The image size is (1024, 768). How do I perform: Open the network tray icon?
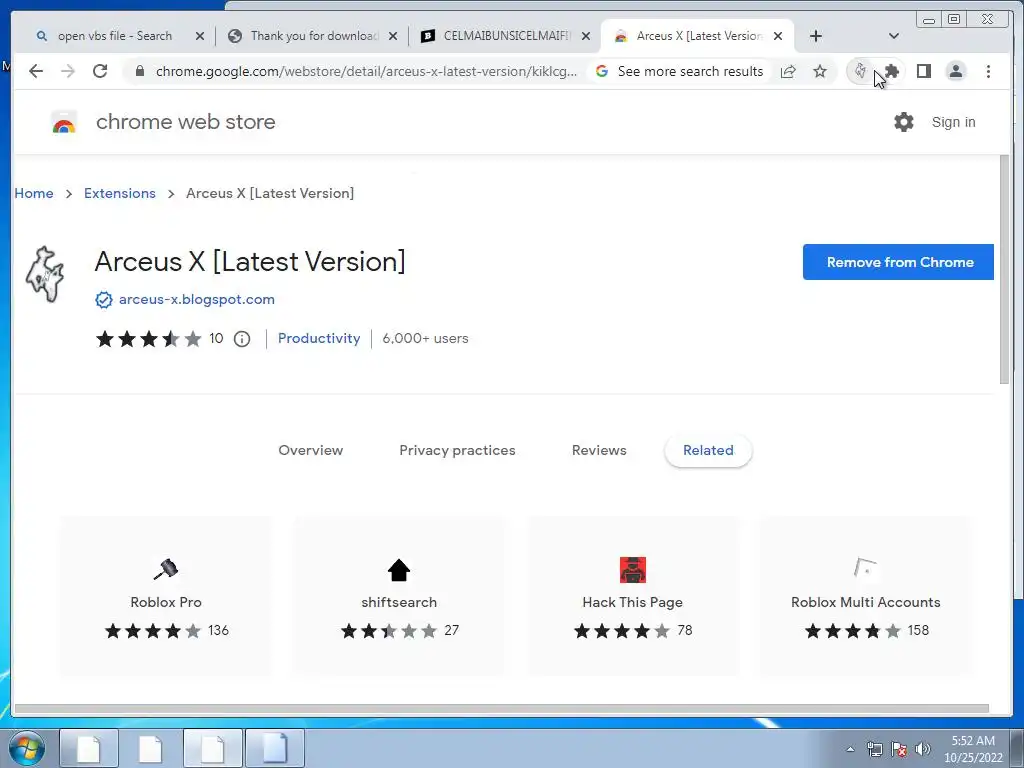pos(874,750)
